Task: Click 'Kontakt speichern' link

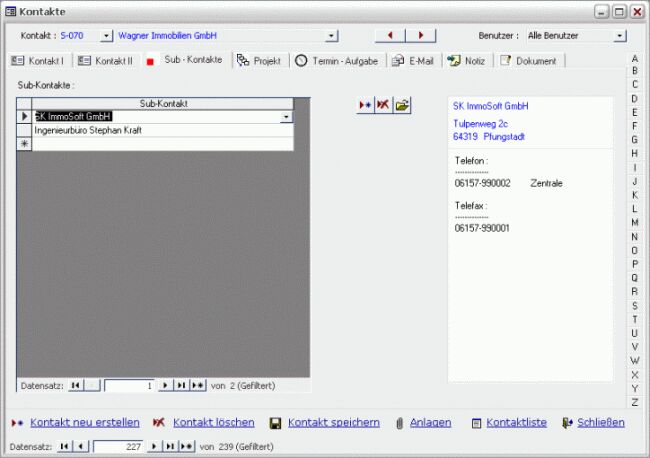Action: click(333, 423)
